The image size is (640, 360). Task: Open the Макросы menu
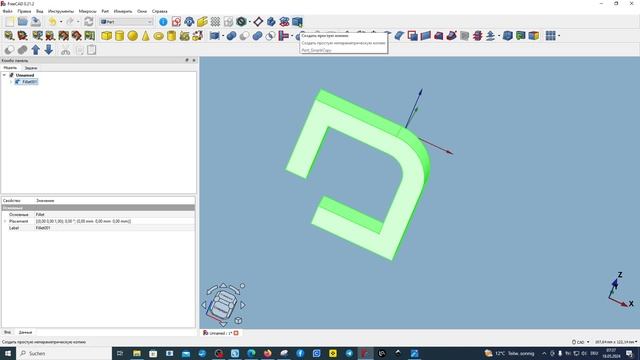[x=87, y=11]
